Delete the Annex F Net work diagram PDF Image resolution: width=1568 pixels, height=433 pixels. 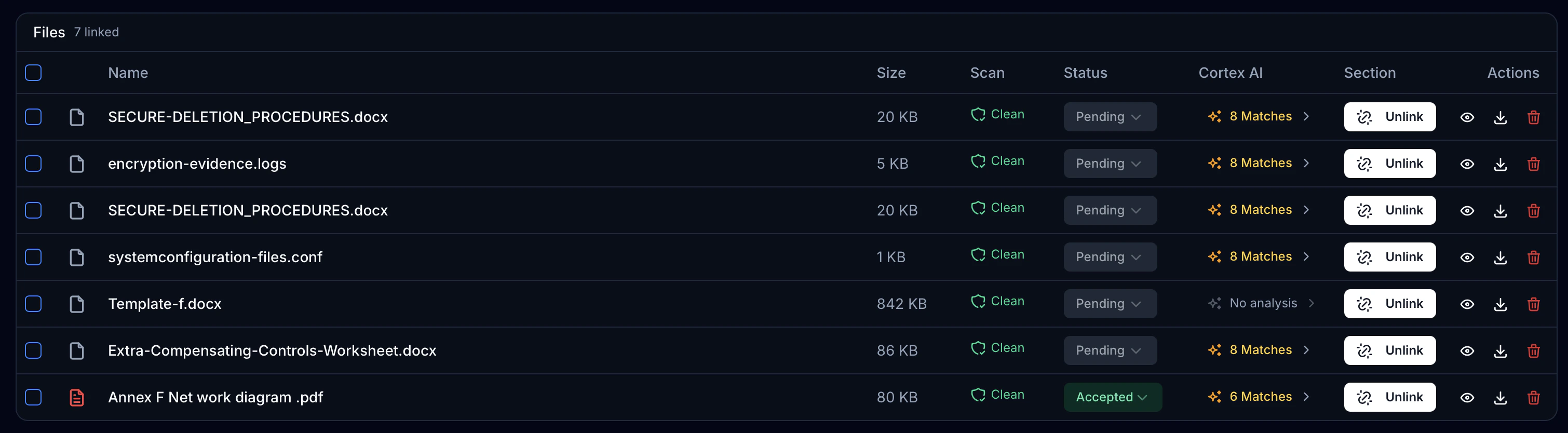[x=1533, y=397]
